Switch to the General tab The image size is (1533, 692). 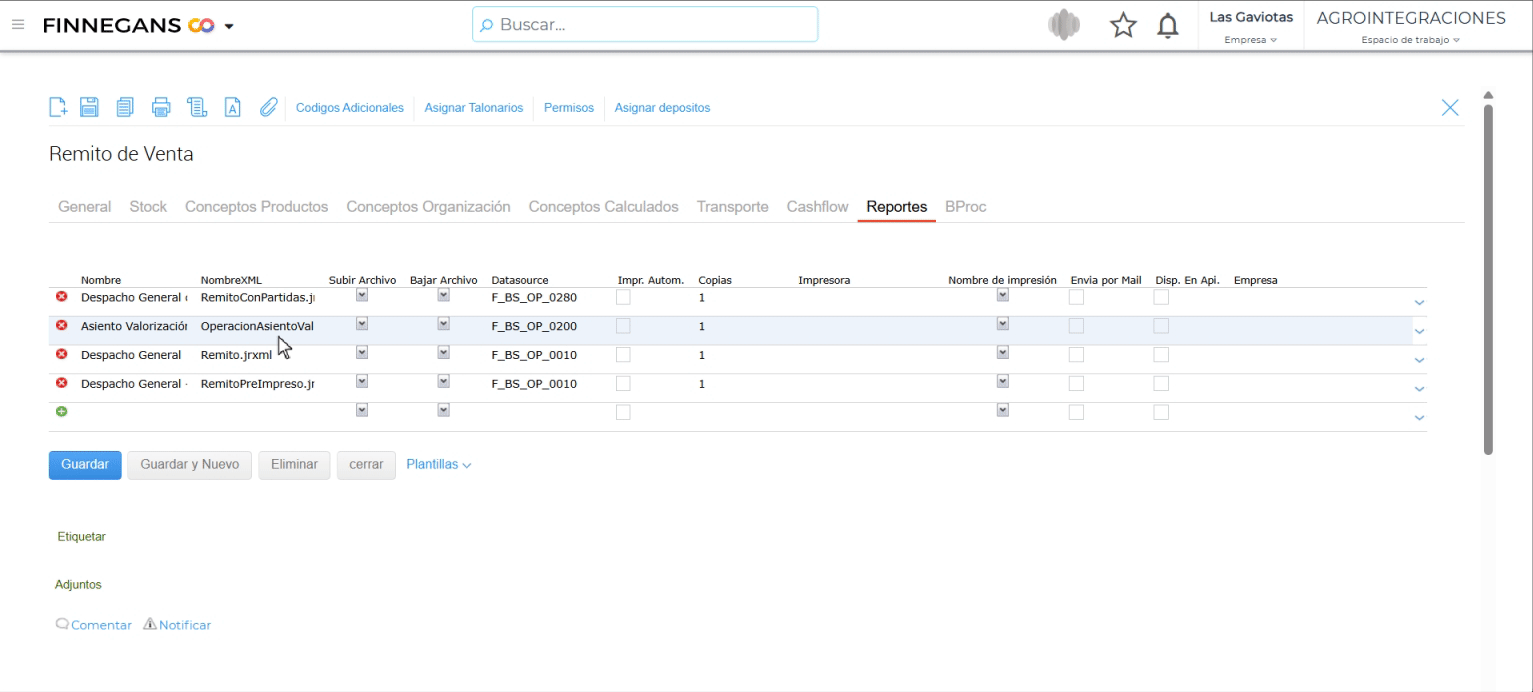pyautogui.click(x=84, y=207)
